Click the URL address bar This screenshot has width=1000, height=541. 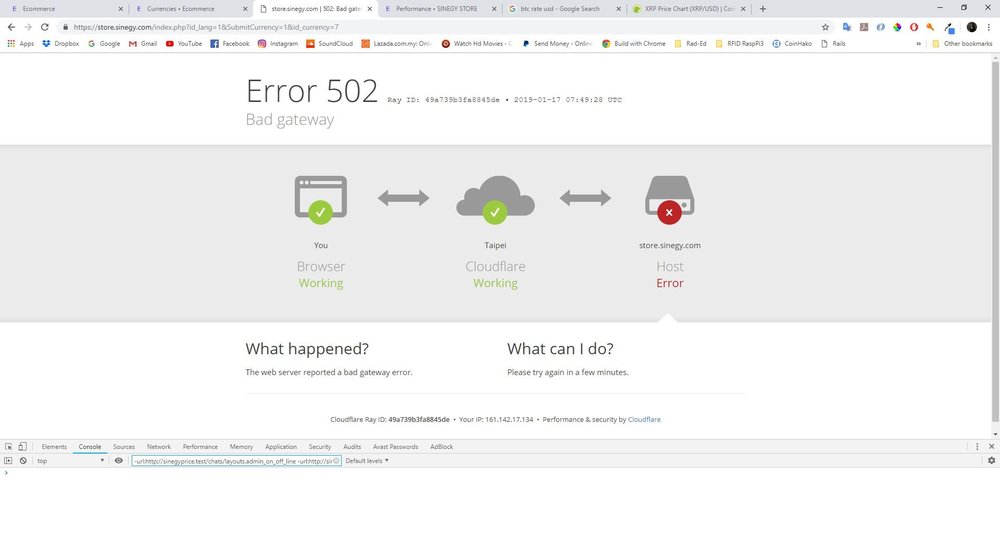click(x=440, y=27)
